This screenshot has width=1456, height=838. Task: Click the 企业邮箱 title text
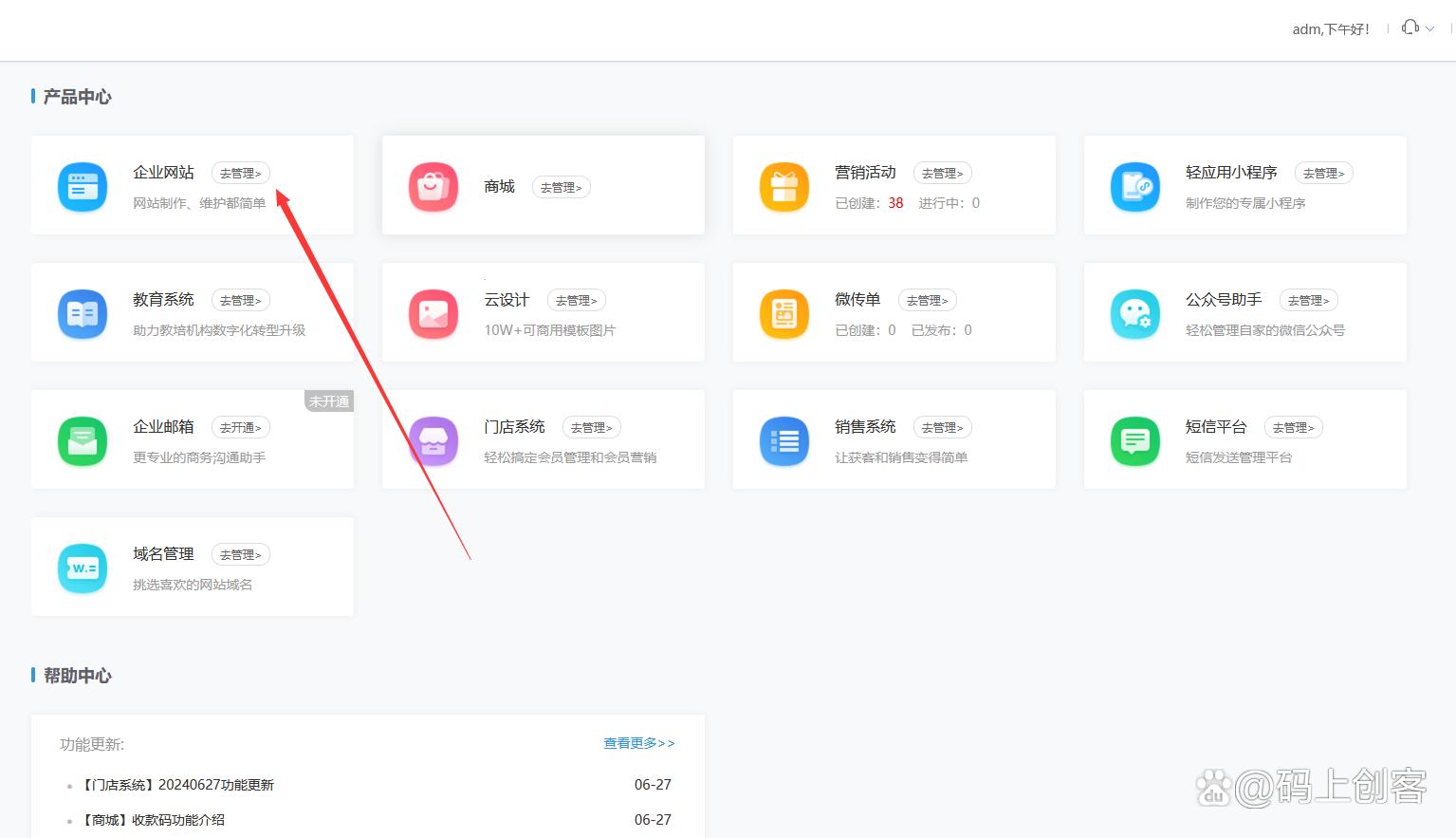coord(163,426)
